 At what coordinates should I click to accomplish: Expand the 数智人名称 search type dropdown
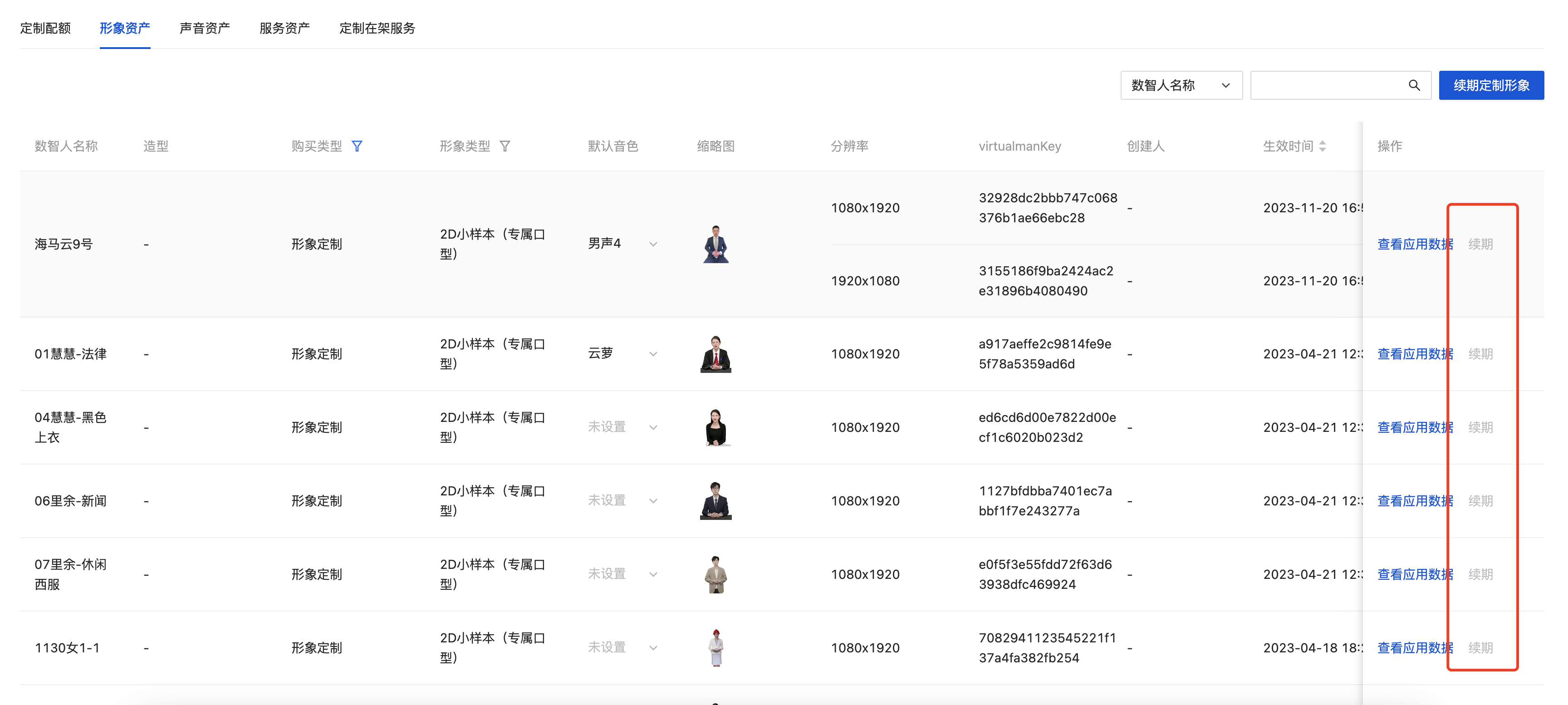coord(1180,85)
